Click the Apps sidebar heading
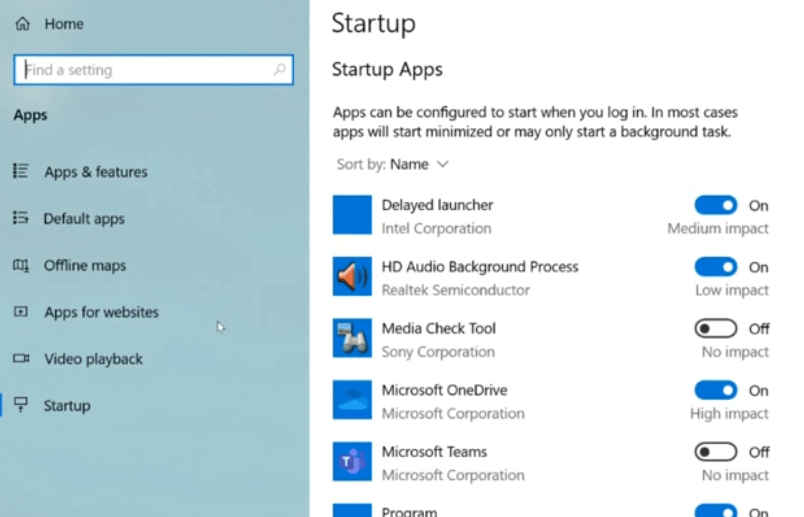This screenshot has width=804, height=517. (x=30, y=115)
